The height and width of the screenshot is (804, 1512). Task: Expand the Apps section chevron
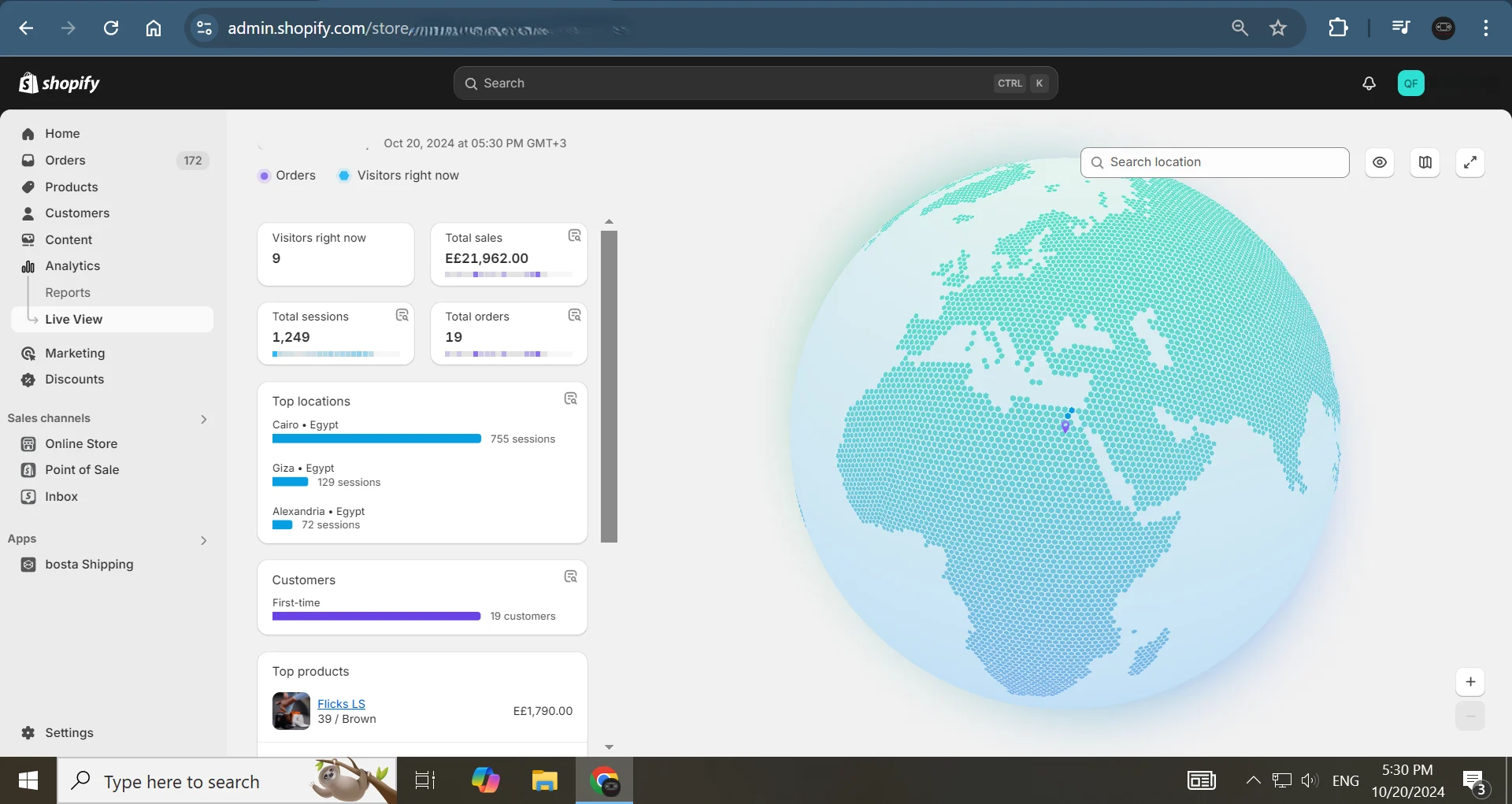pos(204,540)
